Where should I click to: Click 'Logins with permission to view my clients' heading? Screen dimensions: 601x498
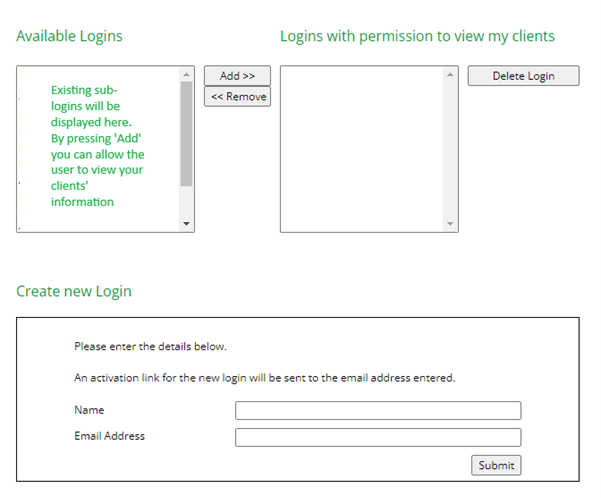pos(417,36)
